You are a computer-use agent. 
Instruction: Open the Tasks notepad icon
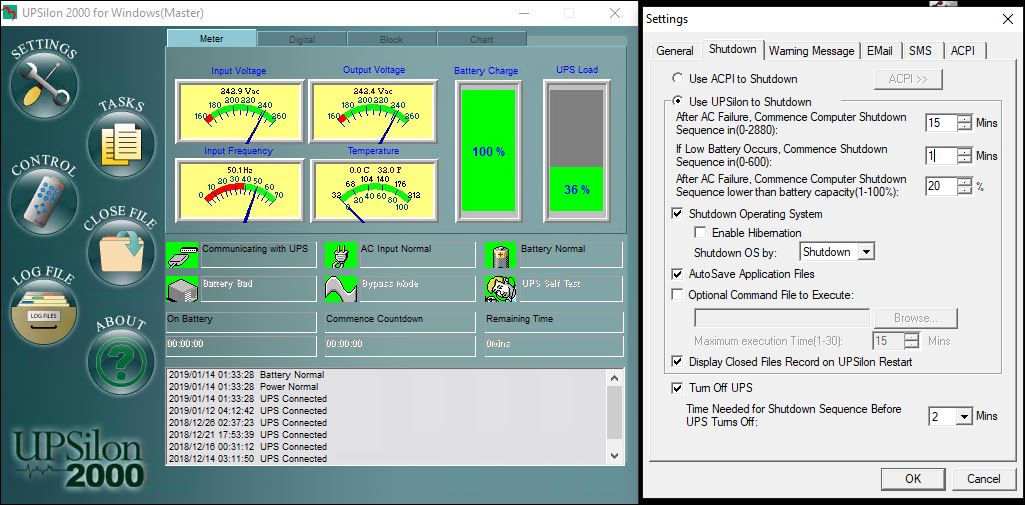coord(122,143)
